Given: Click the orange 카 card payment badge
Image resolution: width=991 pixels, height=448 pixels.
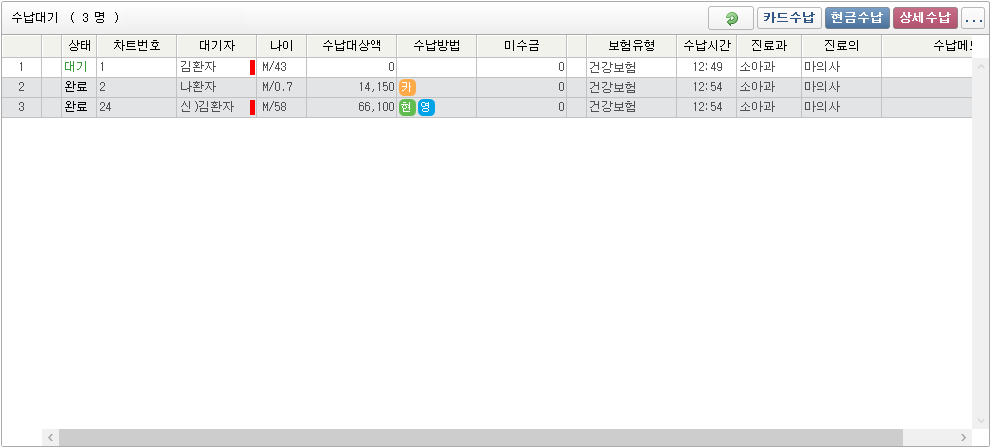Looking at the screenshot, I should coord(407,87).
